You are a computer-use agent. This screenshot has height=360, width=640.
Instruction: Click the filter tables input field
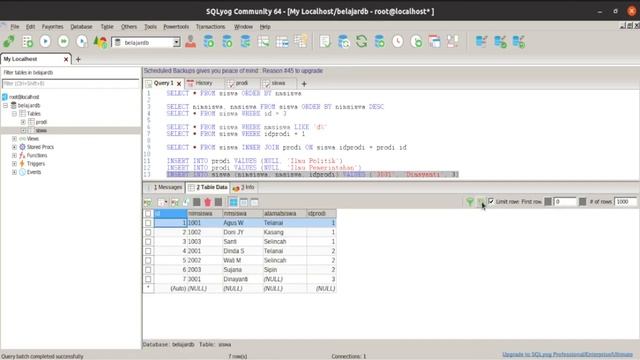coord(70,83)
